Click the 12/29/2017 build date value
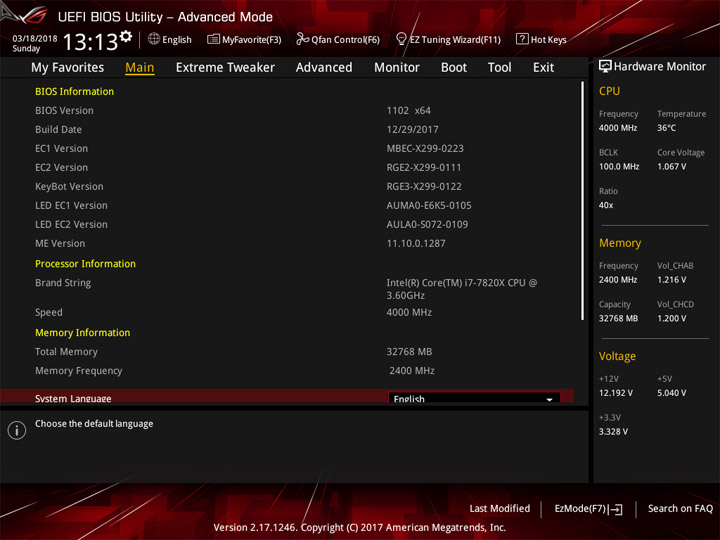This screenshot has width=720, height=540. coord(412,129)
